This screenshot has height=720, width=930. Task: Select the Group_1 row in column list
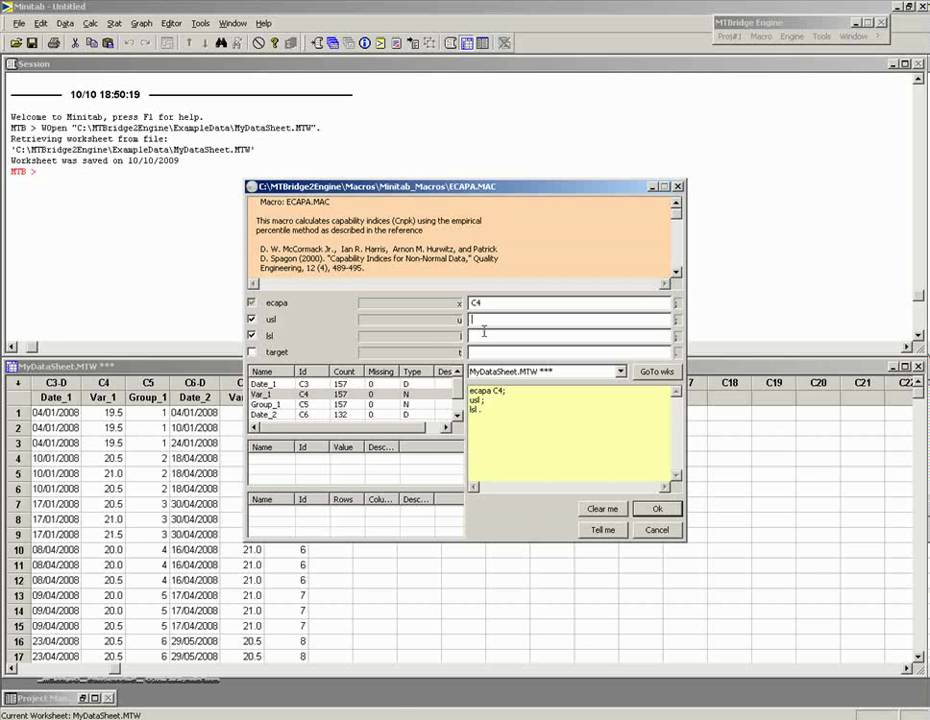point(350,404)
